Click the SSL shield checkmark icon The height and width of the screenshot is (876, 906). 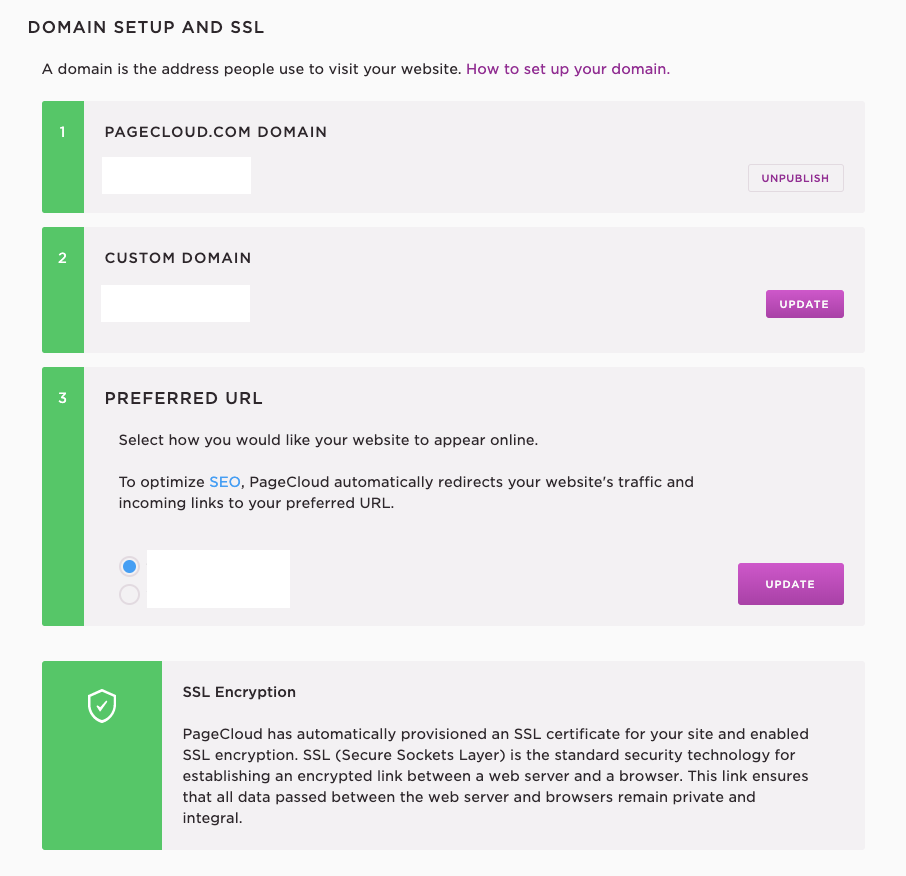pyautogui.click(x=102, y=706)
